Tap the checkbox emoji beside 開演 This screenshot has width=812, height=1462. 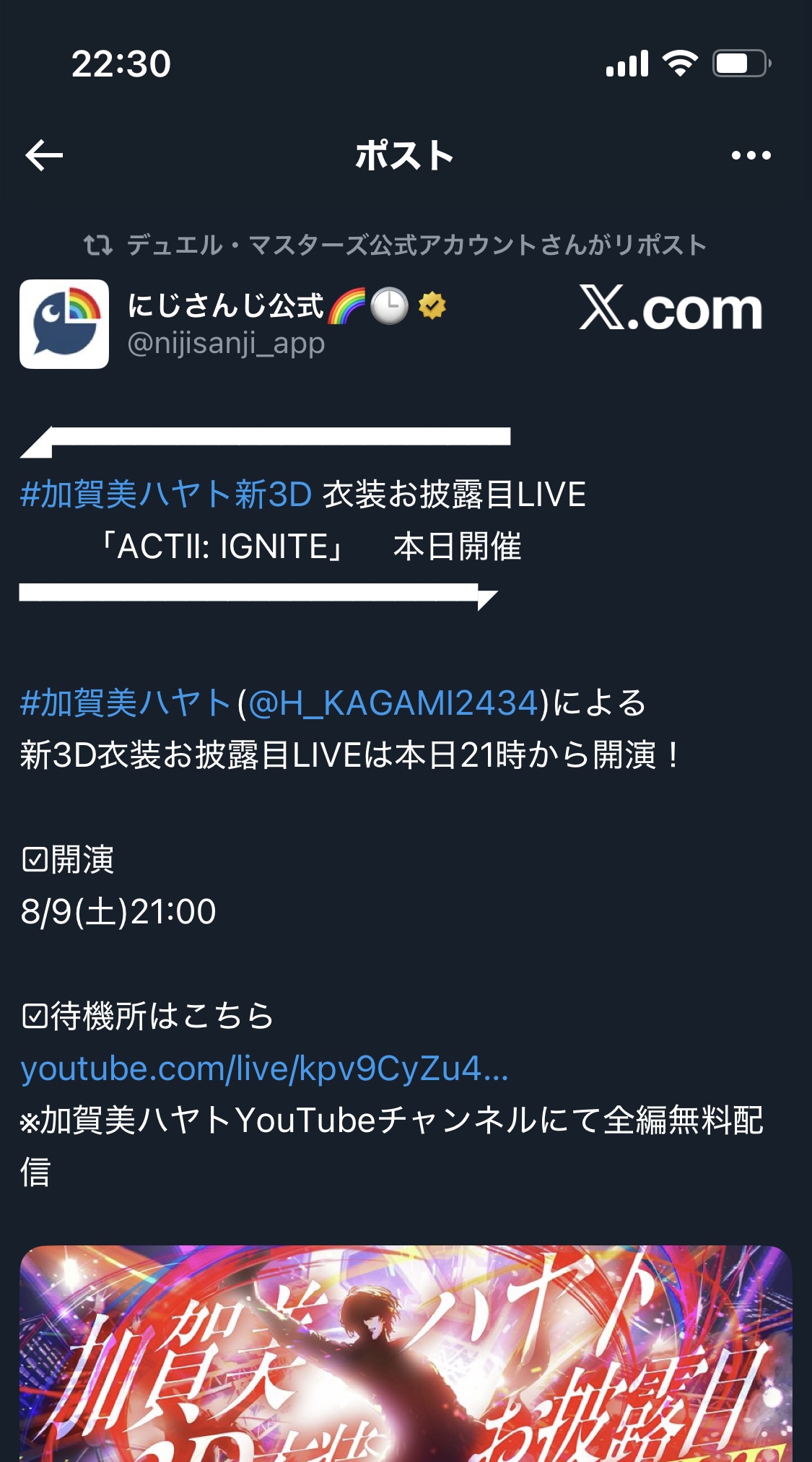coord(35,860)
